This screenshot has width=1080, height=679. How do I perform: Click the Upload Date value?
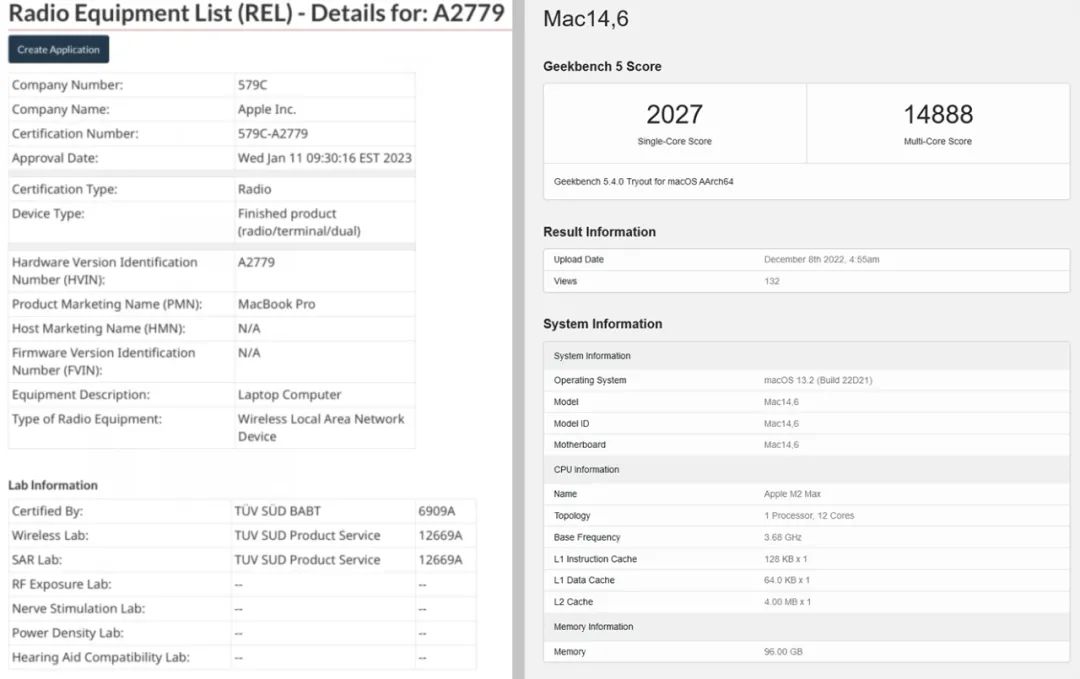click(821, 260)
